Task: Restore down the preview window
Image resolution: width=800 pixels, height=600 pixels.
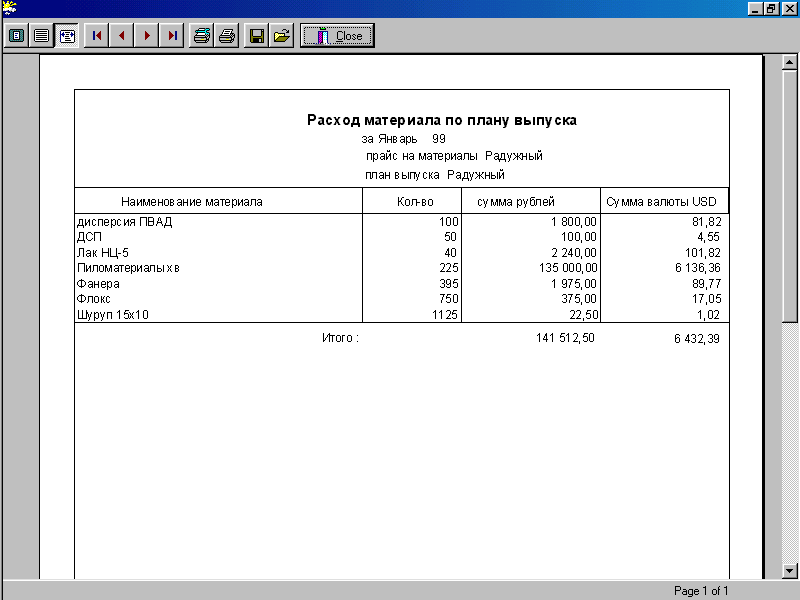Action: coord(772,8)
